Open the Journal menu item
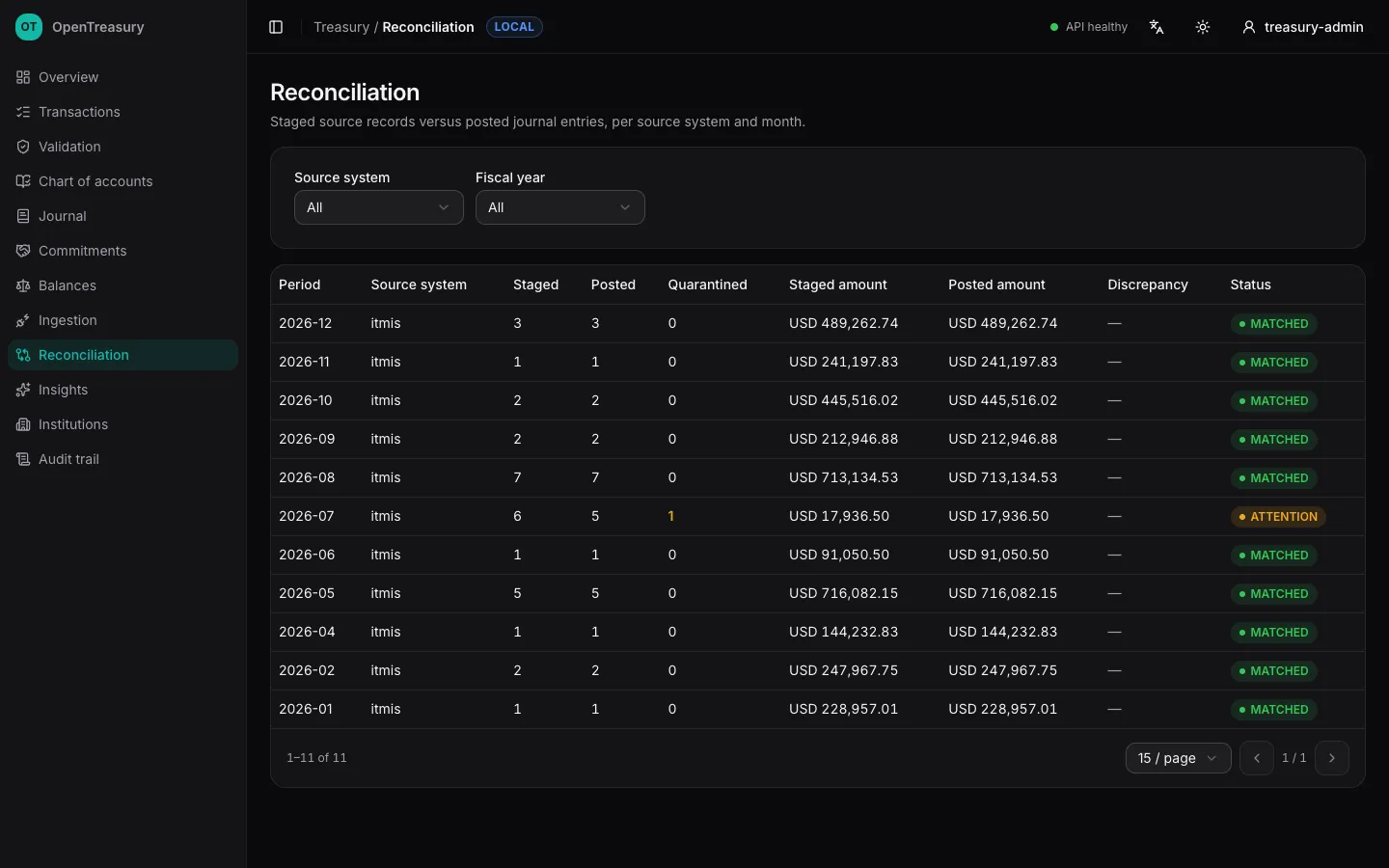The height and width of the screenshot is (868, 1389). (x=123, y=216)
